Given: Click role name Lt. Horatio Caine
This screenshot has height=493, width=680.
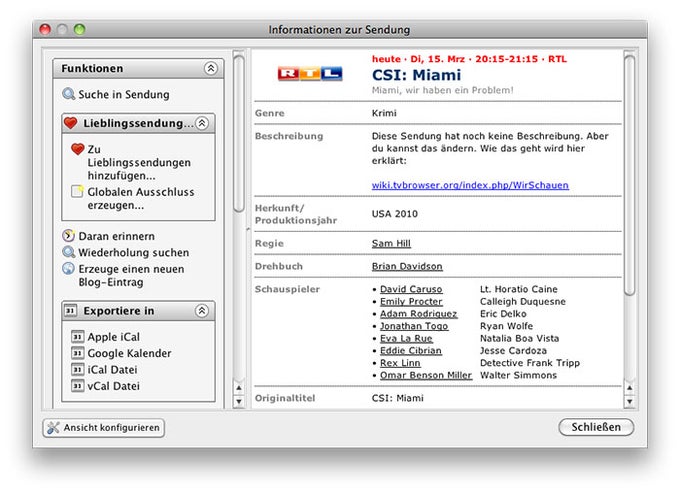Looking at the screenshot, I should click(519, 289).
